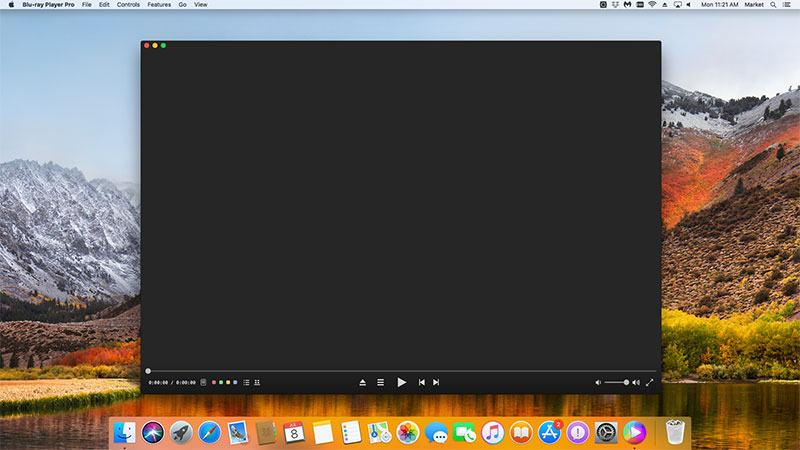This screenshot has width=800, height=450.
Task: Skip to the previous chapter
Action: (421, 382)
